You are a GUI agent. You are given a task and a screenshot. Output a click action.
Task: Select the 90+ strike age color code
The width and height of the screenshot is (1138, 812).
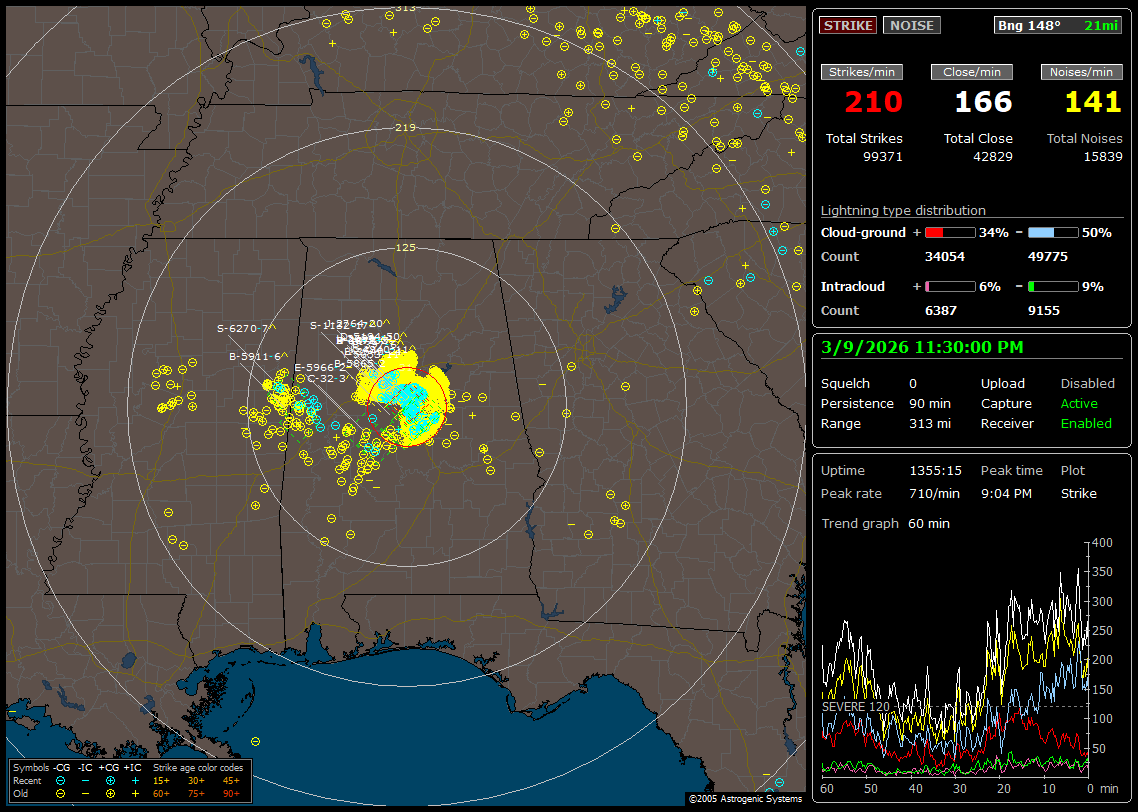tap(230, 793)
